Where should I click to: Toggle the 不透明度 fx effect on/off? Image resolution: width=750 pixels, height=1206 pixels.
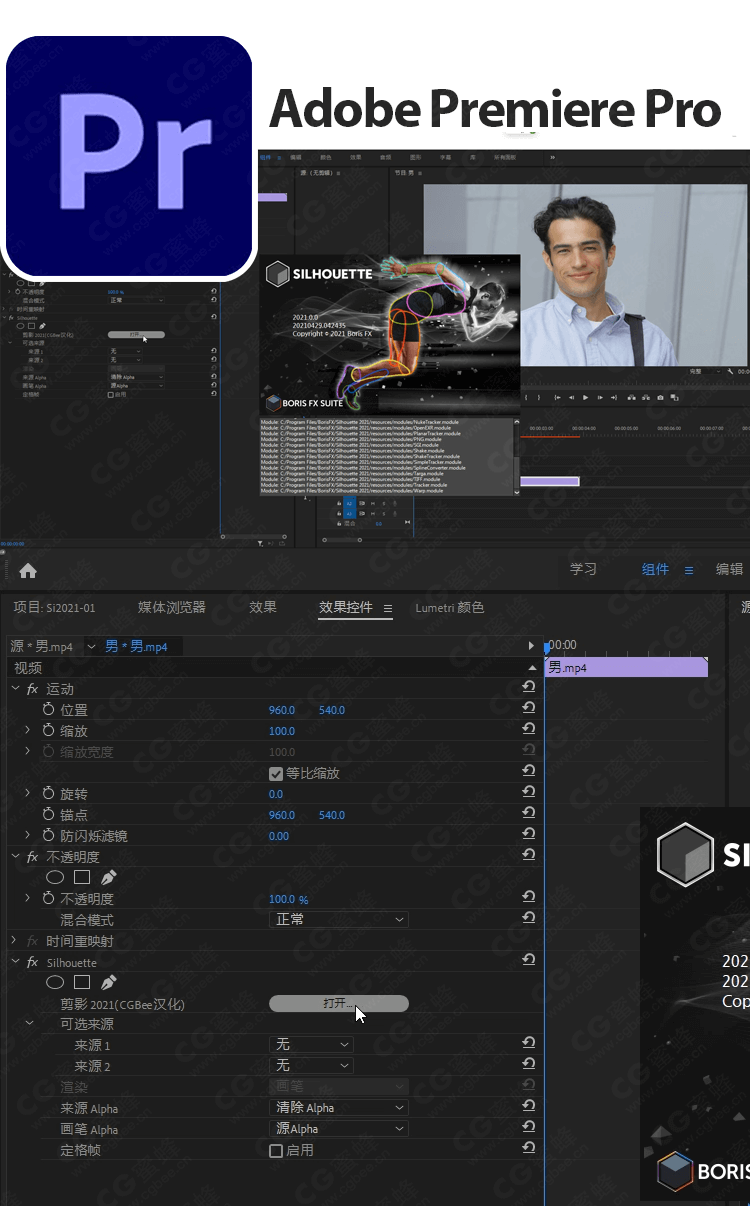click(32, 857)
